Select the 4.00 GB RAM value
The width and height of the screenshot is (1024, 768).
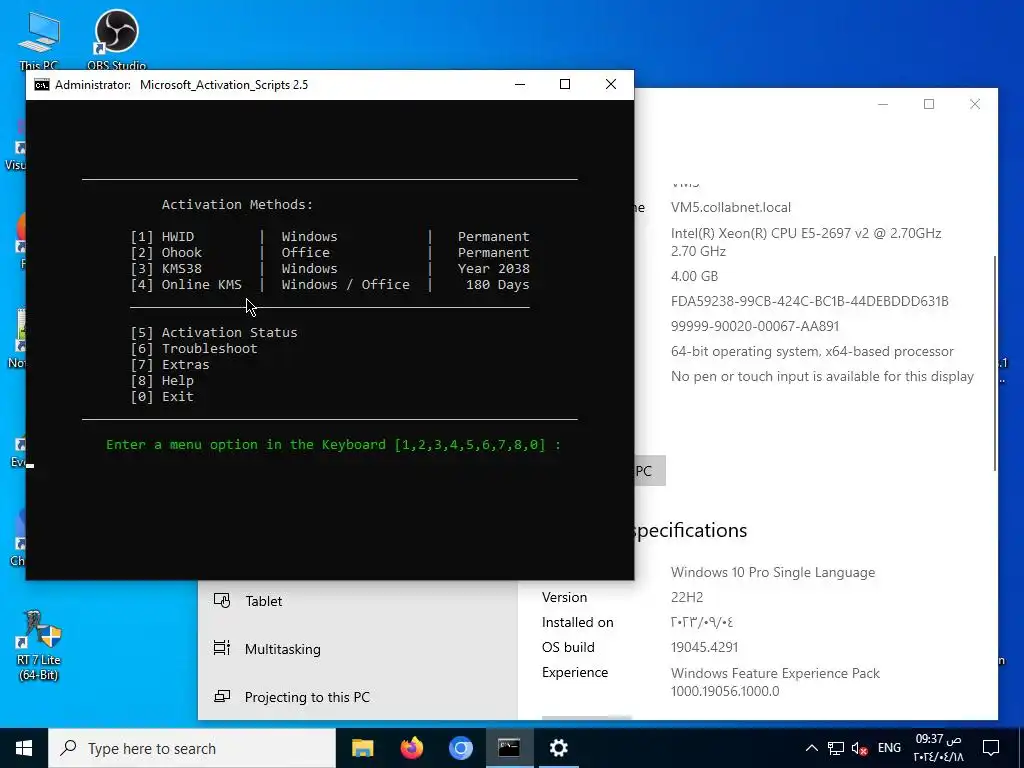click(x=694, y=276)
